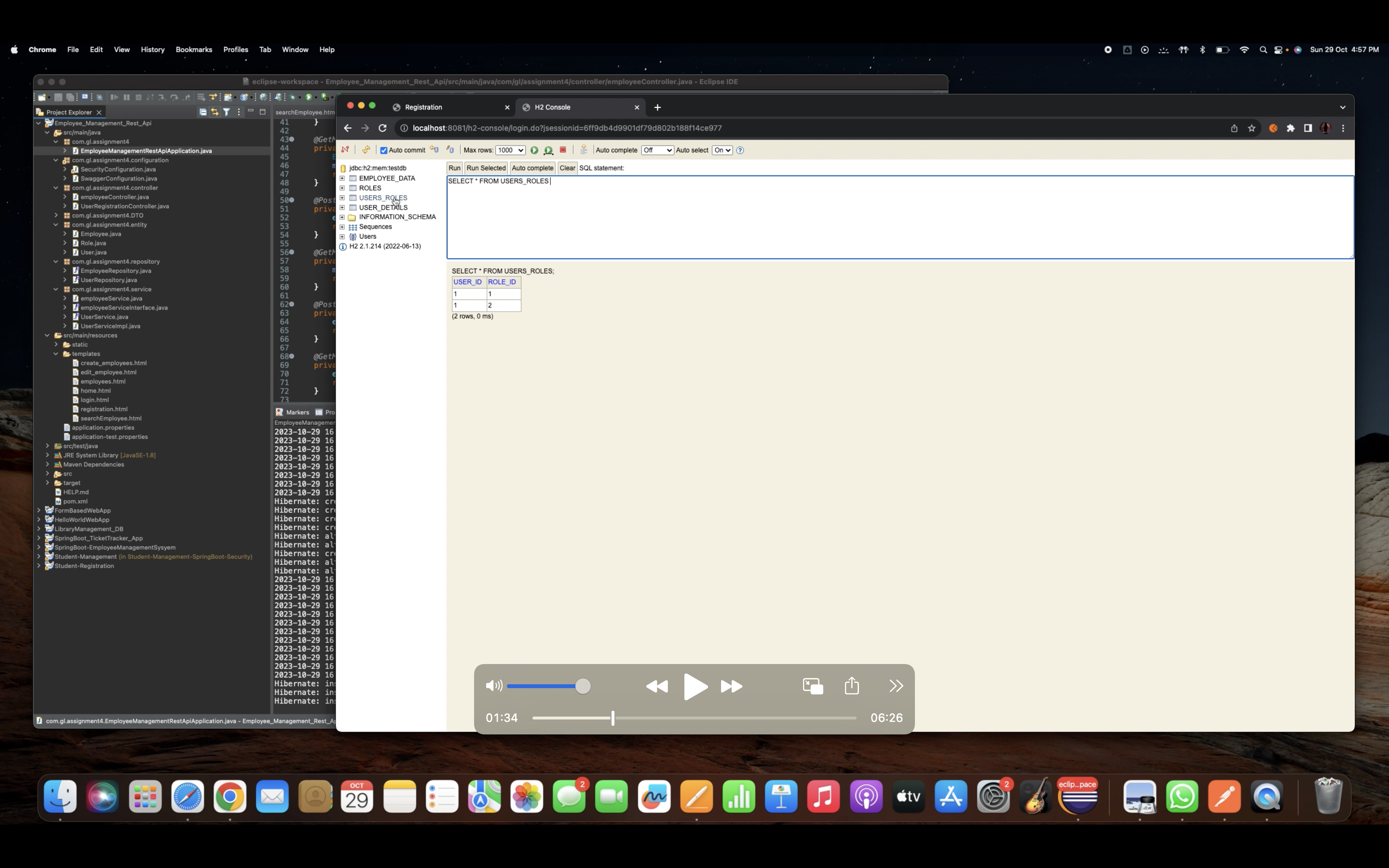The width and height of the screenshot is (1389, 868).
Task: Click the video volume slider knob
Action: point(583,686)
